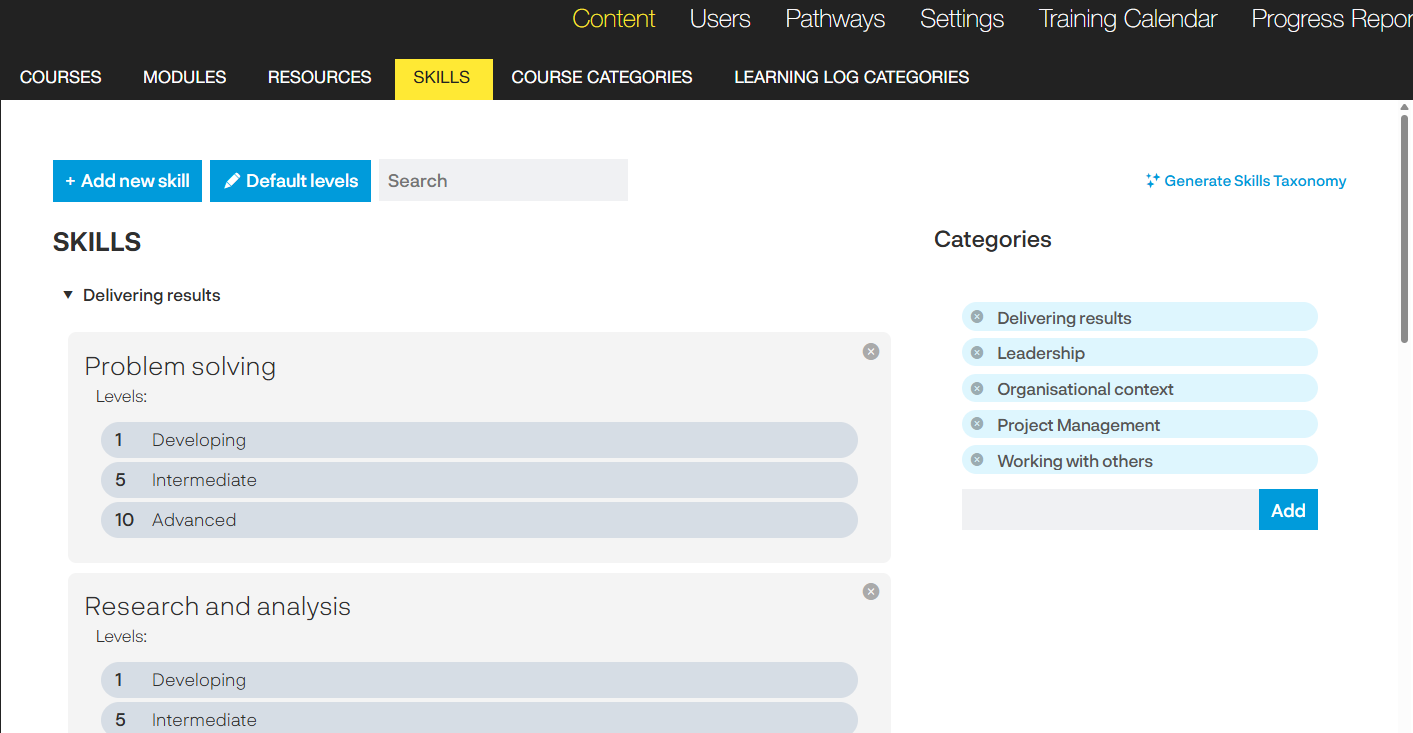
Task: Open the Learning Log Categories tab
Action: click(851, 77)
